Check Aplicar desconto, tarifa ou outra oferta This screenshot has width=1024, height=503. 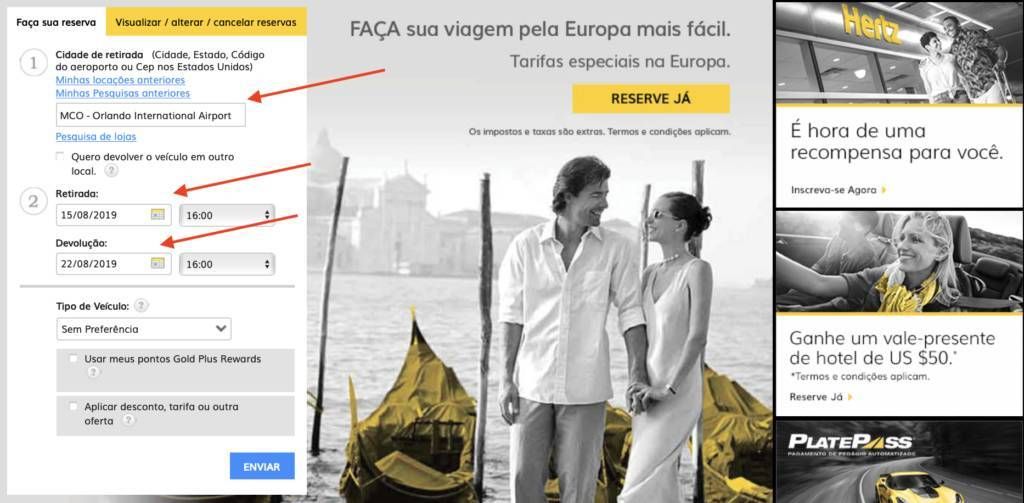73,406
